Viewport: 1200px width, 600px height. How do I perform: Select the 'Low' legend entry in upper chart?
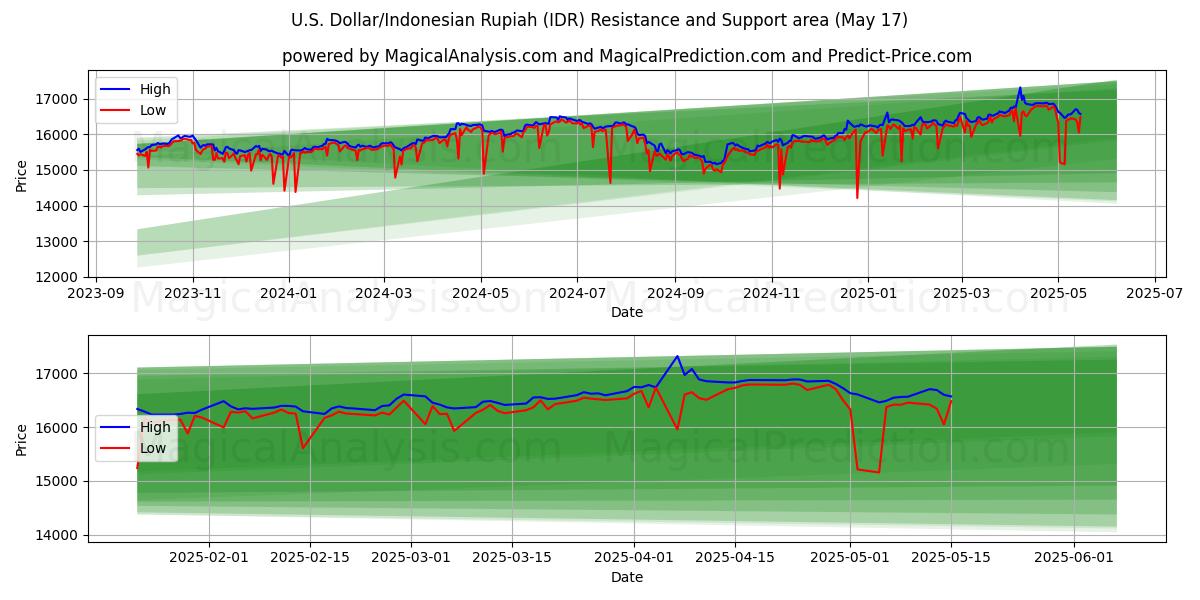153,111
